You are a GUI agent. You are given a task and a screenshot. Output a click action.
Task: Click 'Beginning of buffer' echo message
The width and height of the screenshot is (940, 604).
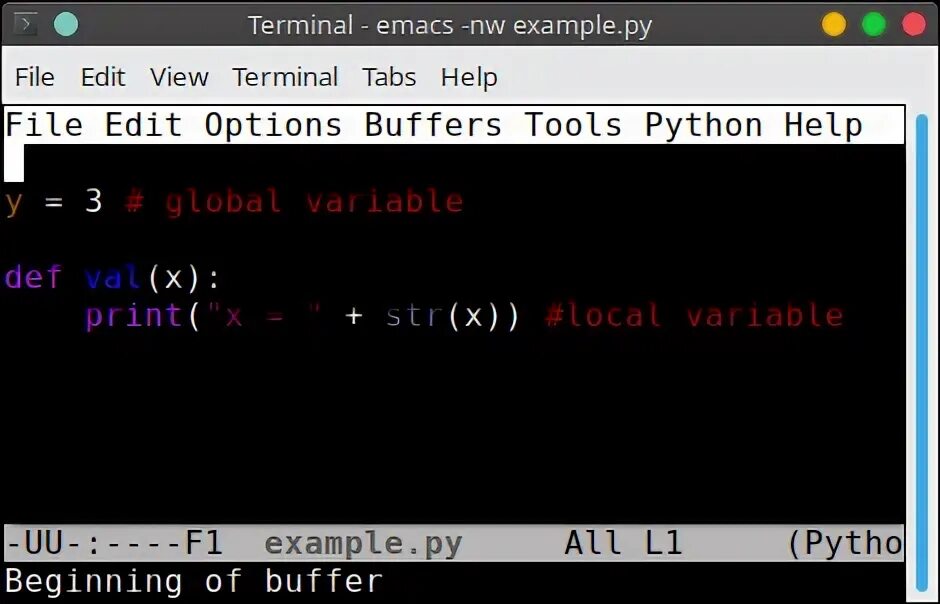[194, 581]
